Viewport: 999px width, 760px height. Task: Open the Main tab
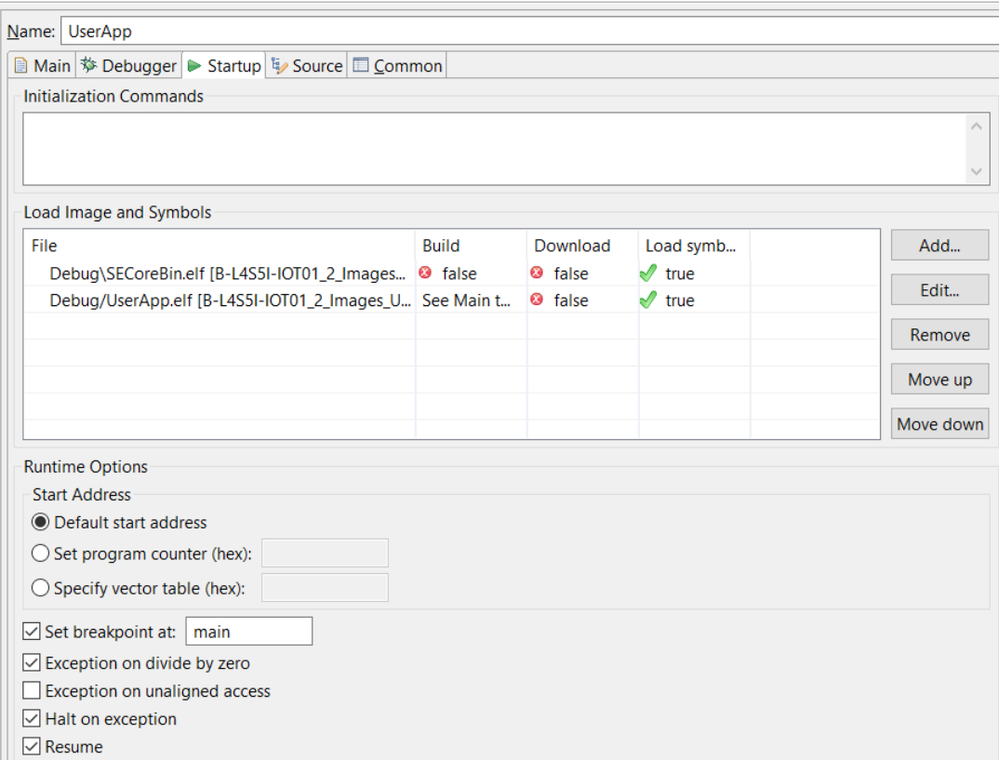point(42,66)
